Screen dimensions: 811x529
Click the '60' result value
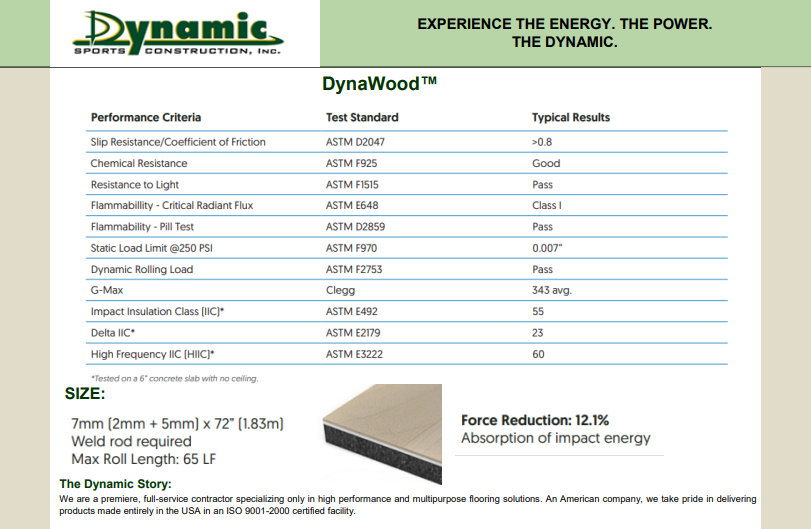[538, 354]
